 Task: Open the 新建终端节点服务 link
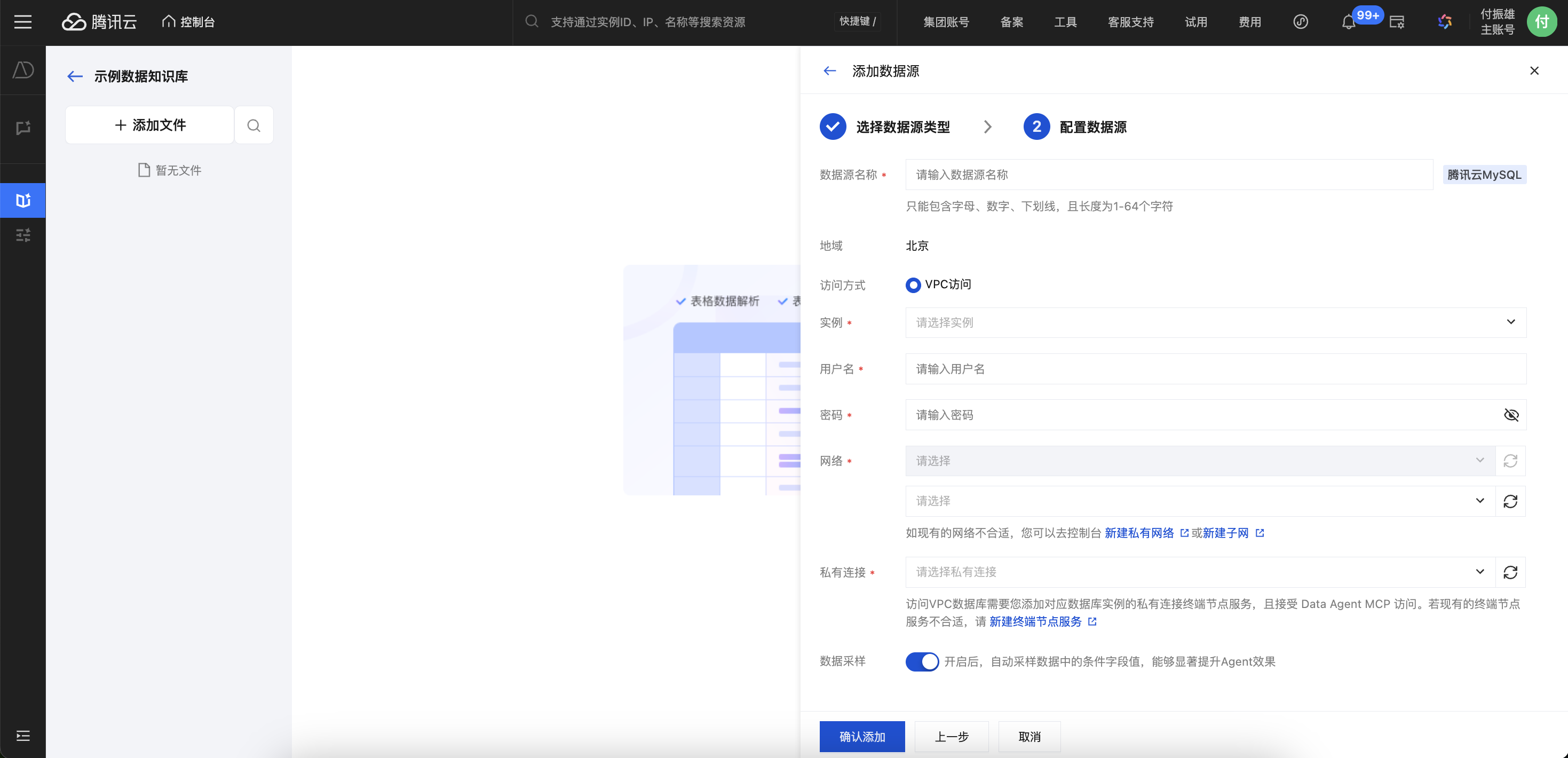tap(1035, 622)
